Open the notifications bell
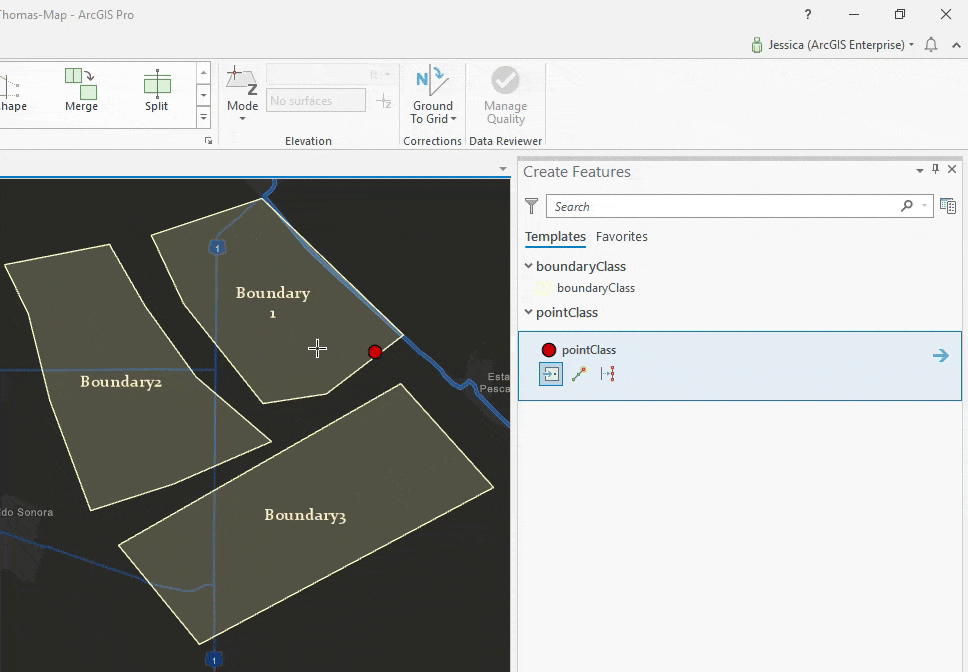 (x=931, y=45)
